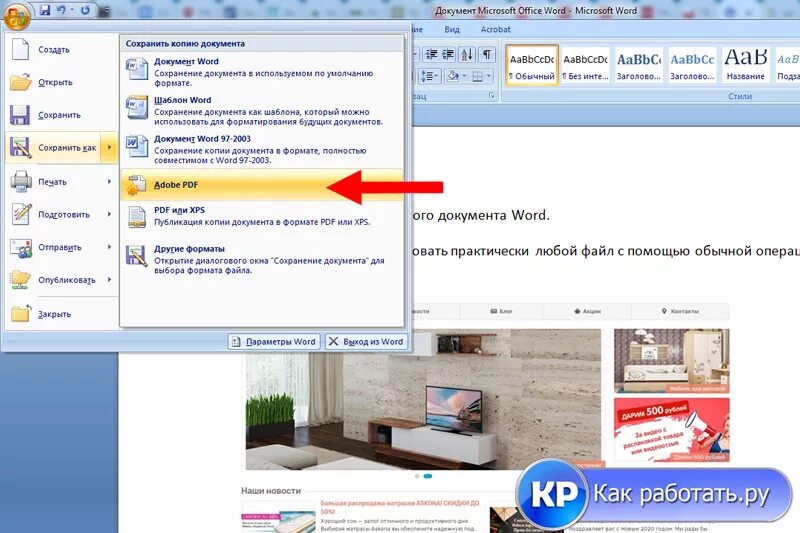Apply the Название style

(x=745, y=65)
